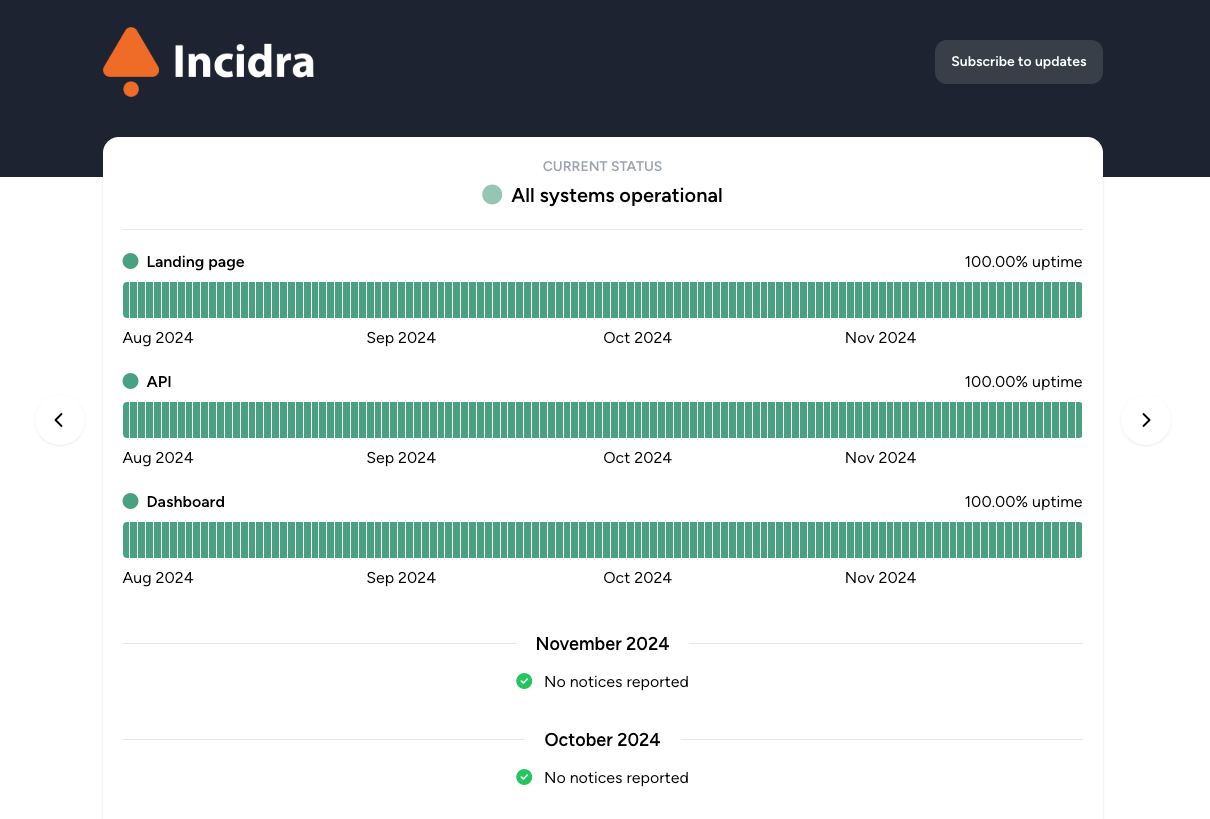The width and height of the screenshot is (1210, 819).
Task: Click the November 2024 green checkmark icon
Action: click(x=524, y=681)
